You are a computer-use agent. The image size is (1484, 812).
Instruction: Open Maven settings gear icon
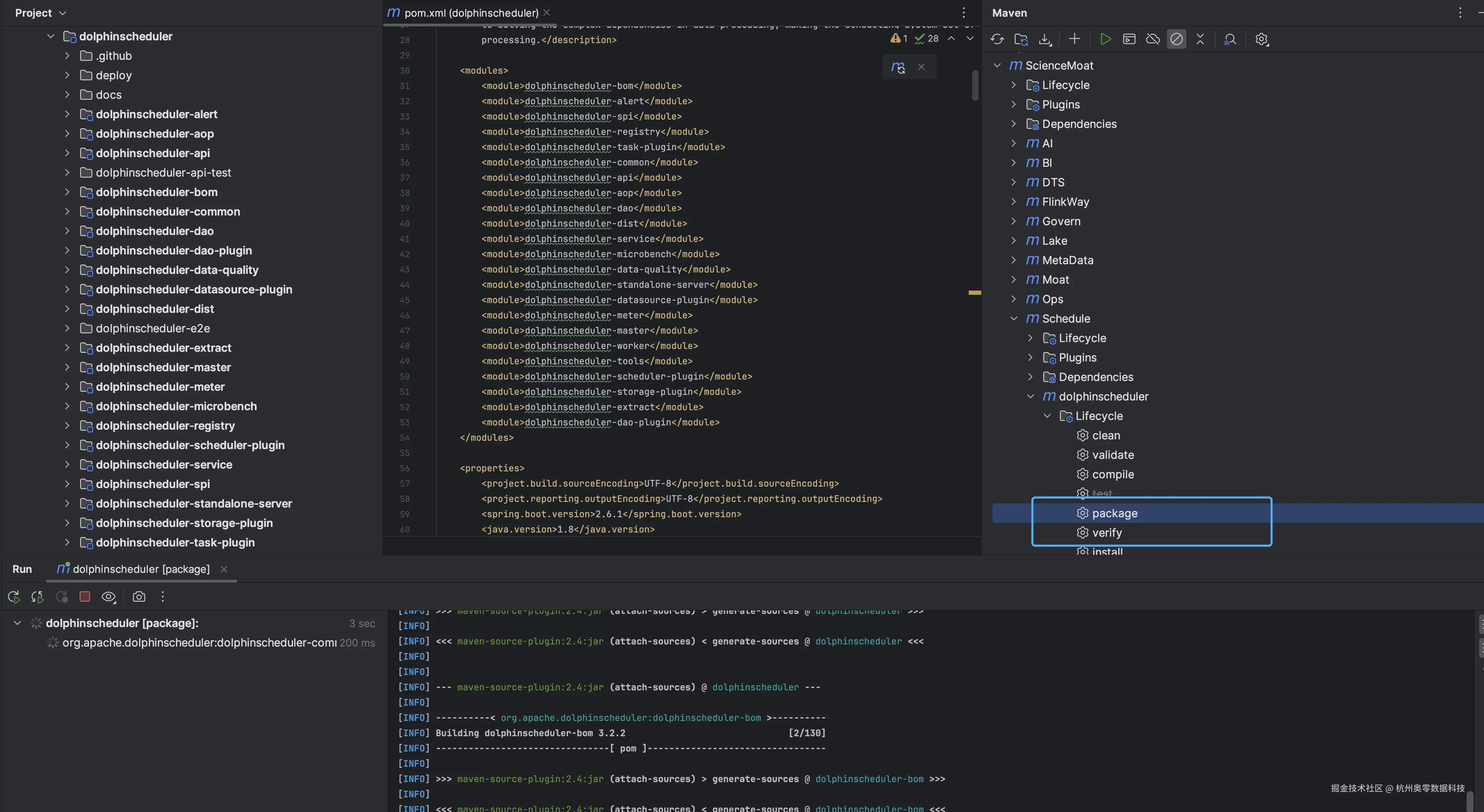(1261, 39)
